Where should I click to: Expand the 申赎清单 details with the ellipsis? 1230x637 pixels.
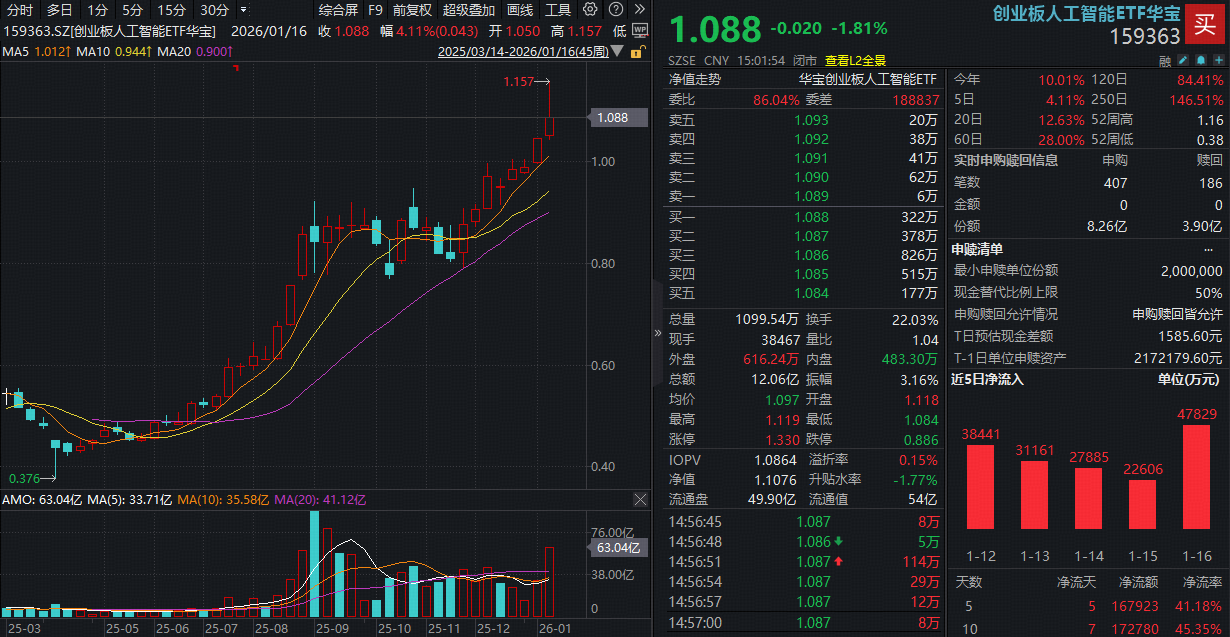coord(1209,249)
